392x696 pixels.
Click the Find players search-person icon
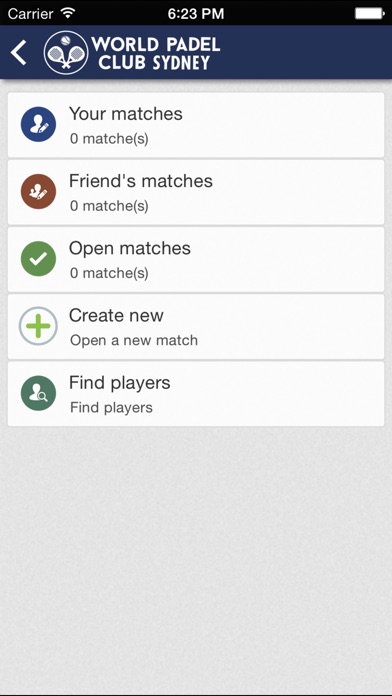[39, 393]
